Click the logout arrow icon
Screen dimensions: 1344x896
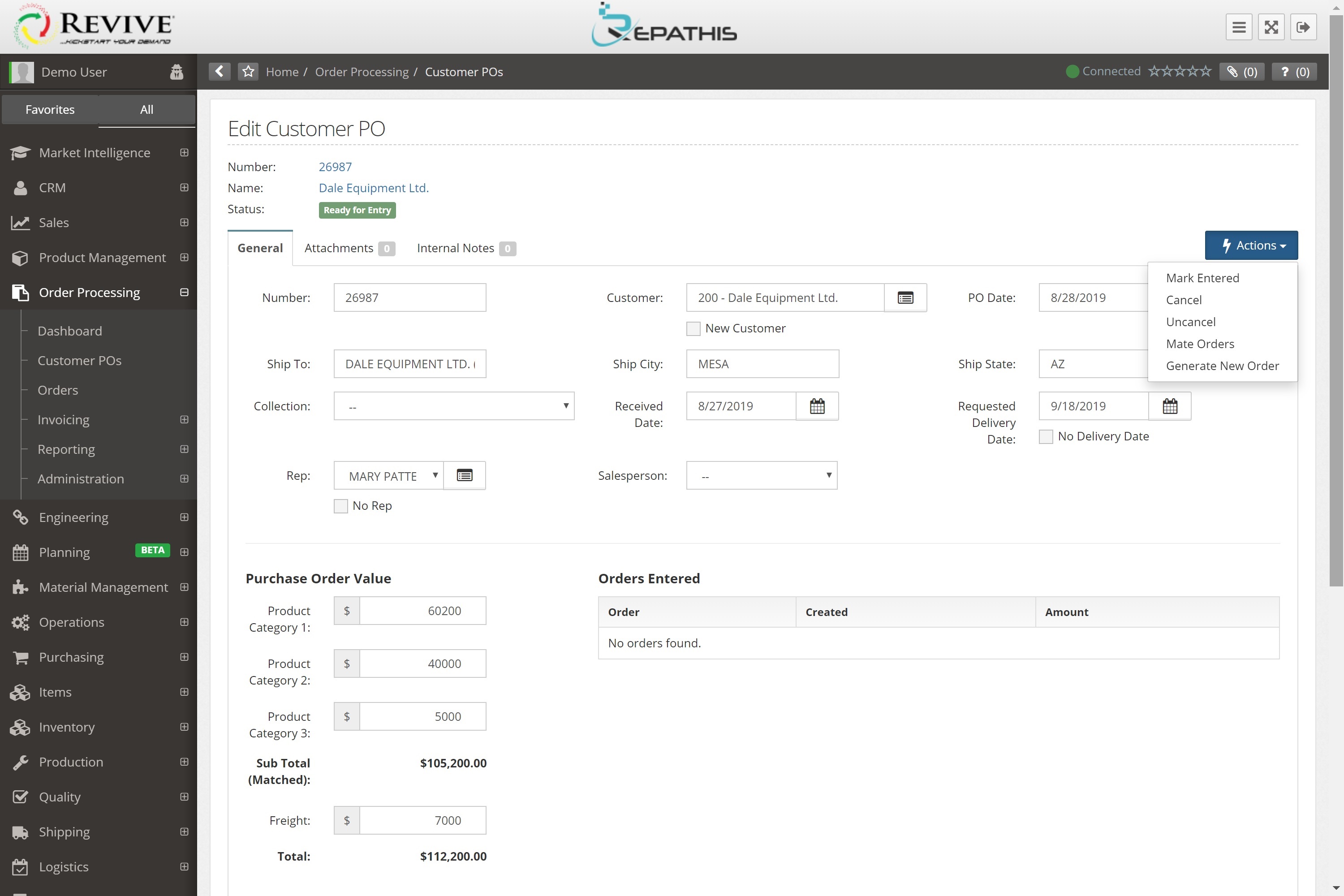click(1303, 27)
